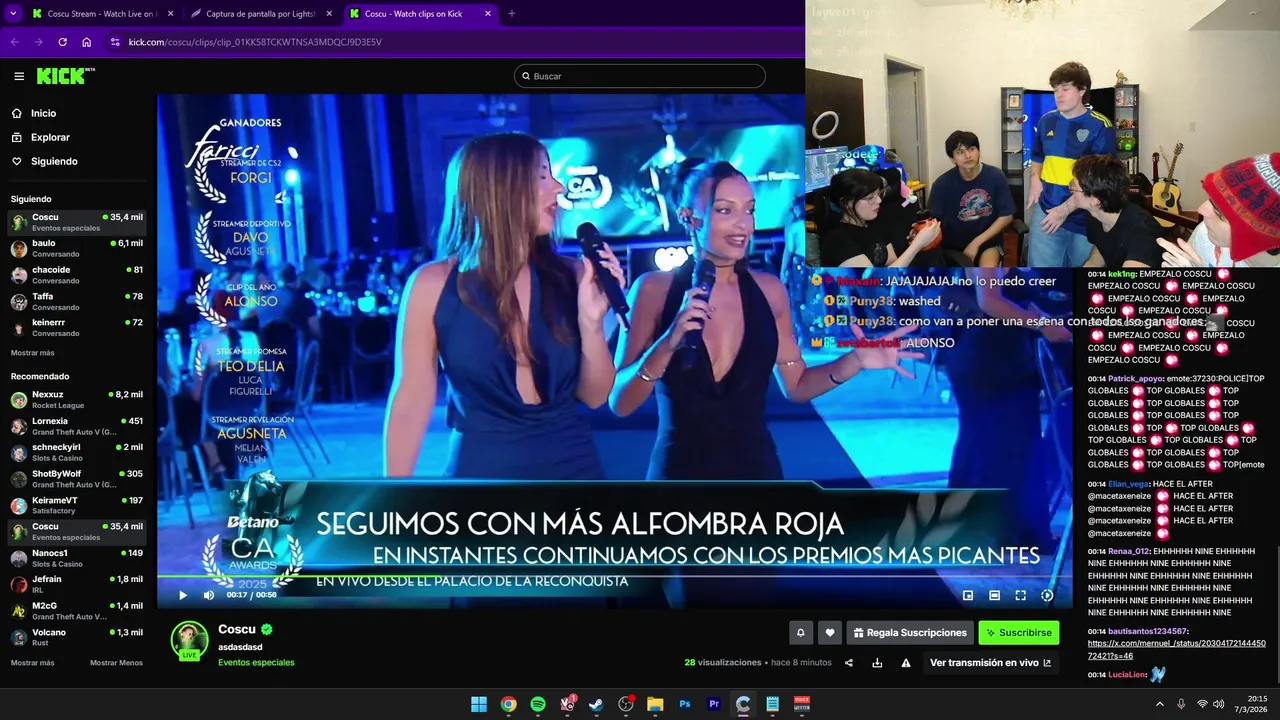This screenshot has height=720, width=1280.
Task: Open Nexxuz recommended channel
Action: click(77, 399)
